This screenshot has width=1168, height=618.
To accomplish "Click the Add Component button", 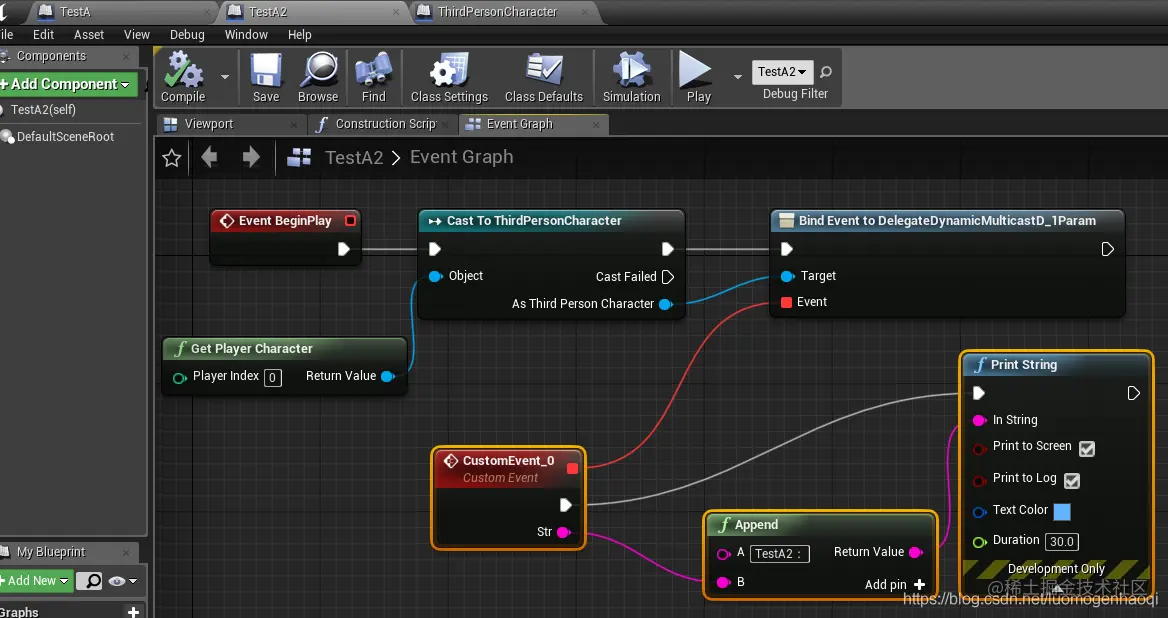I will (x=67, y=84).
